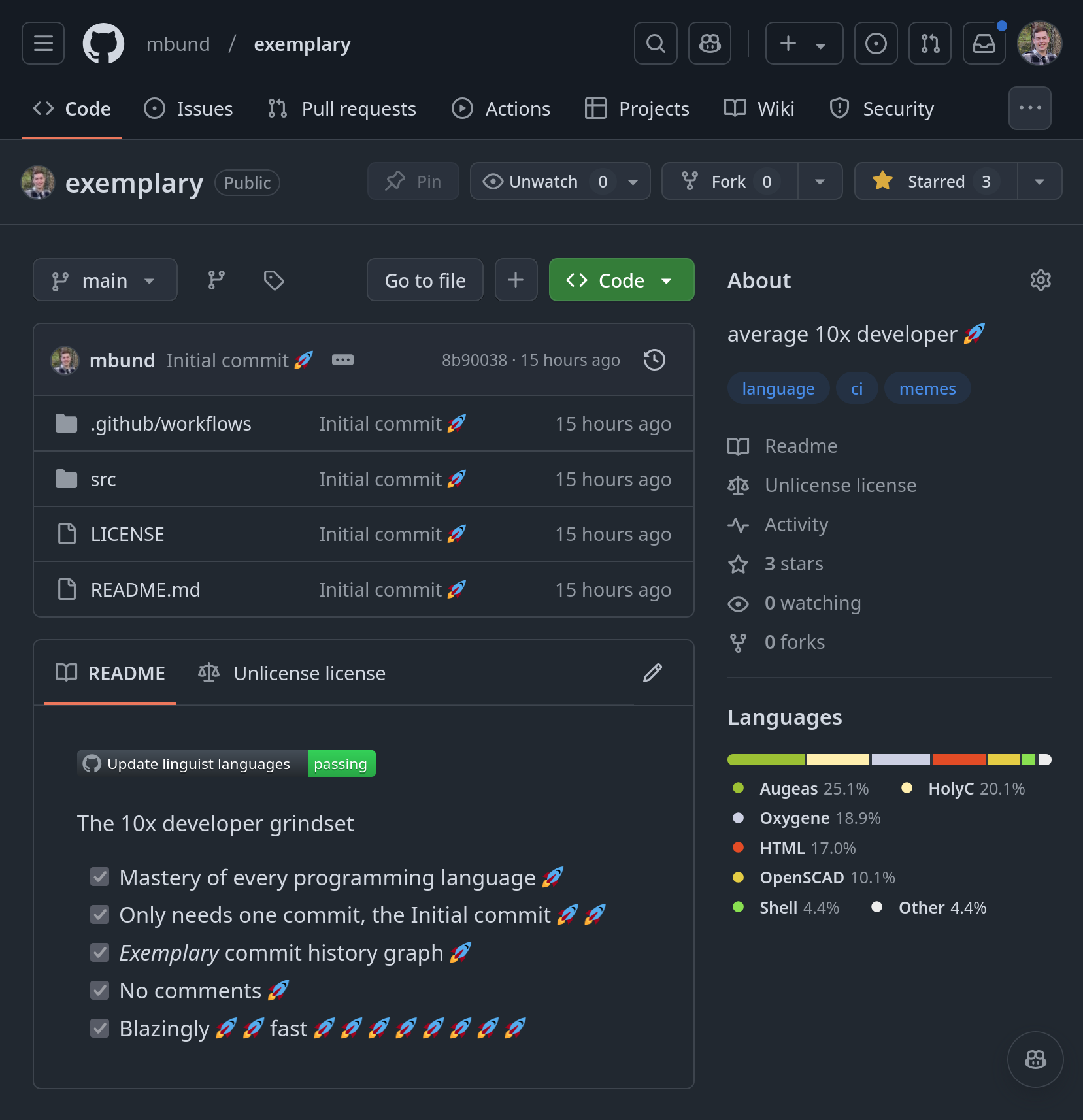Open Copilot chat icon in header
Screen dimensions: 1083x1120
tap(710, 44)
